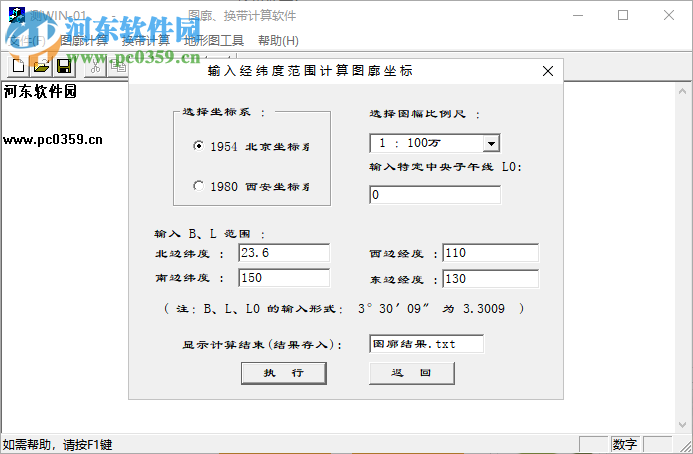Viewport: 693px width, 454px height.
Task: Click the 北边纬度 input field
Action: [x=284, y=253]
